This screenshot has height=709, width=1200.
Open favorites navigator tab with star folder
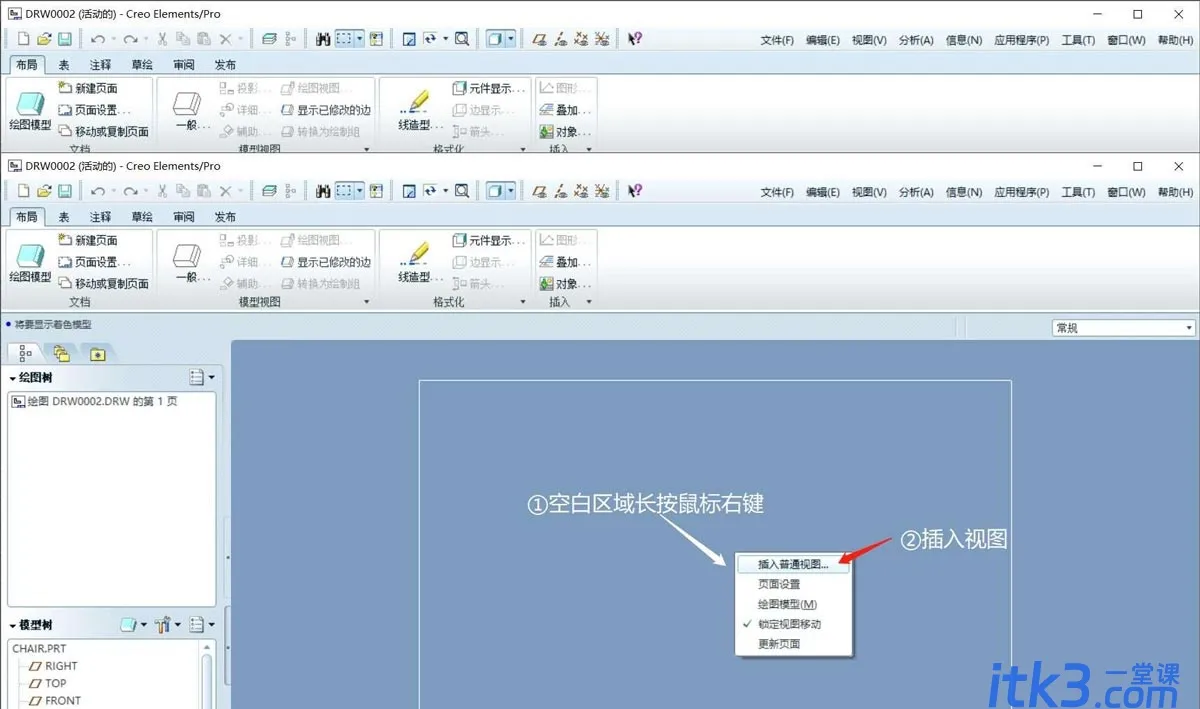click(97, 353)
